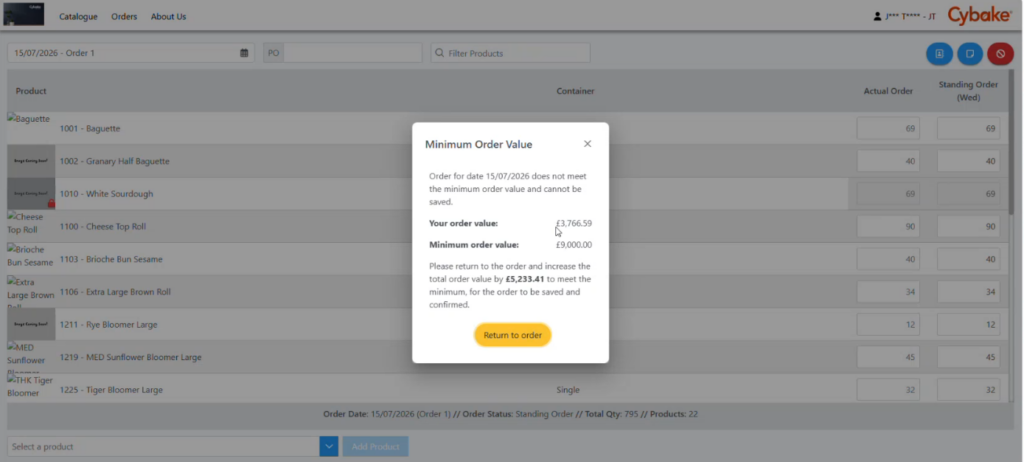Select the 1100 - Cheese Top Roll row
1024x462 pixels.
click(x=507, y=226)
